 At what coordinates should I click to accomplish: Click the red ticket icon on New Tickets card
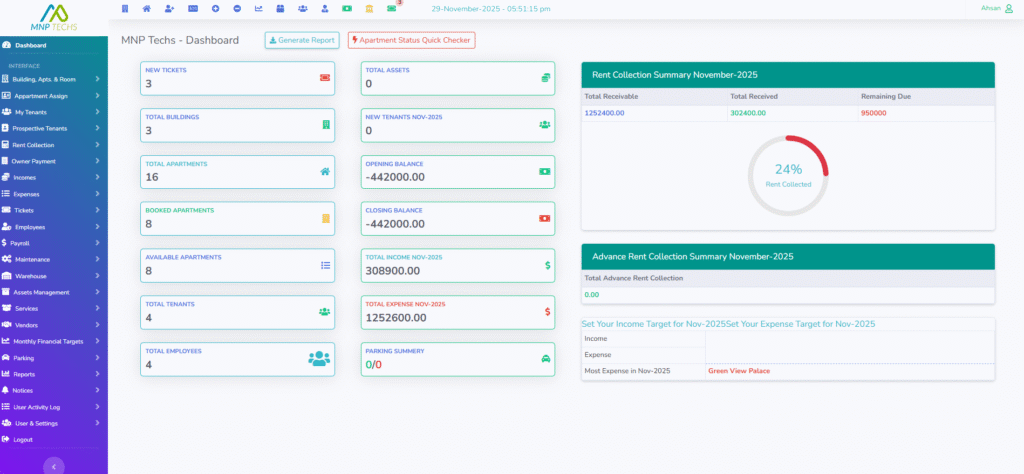(x=325, y=78)
